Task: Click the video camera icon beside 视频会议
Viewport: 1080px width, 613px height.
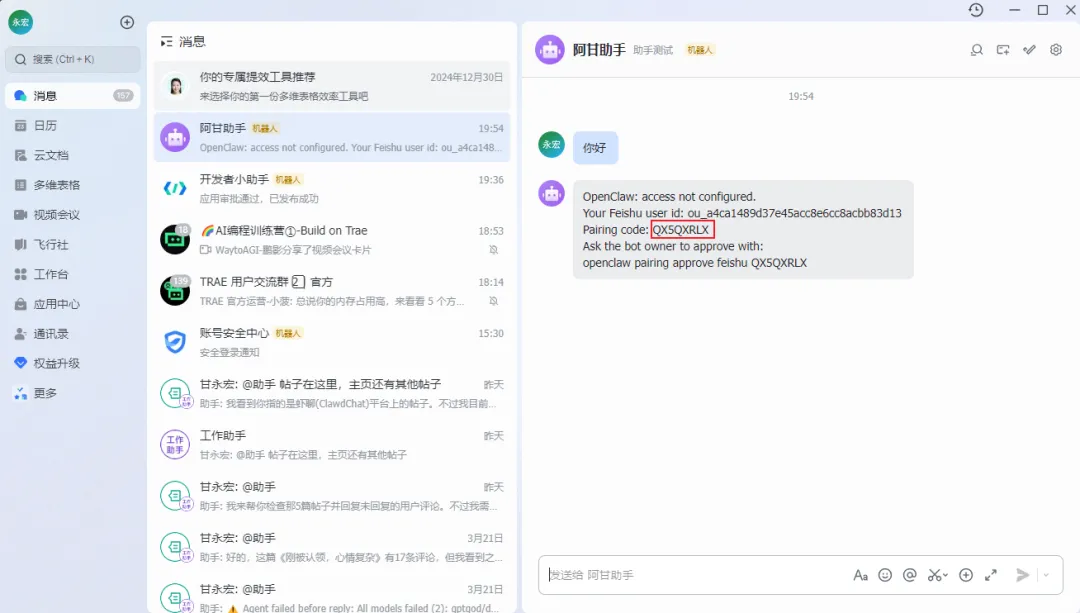Action: pyautogui.click(x=21, y=215)
